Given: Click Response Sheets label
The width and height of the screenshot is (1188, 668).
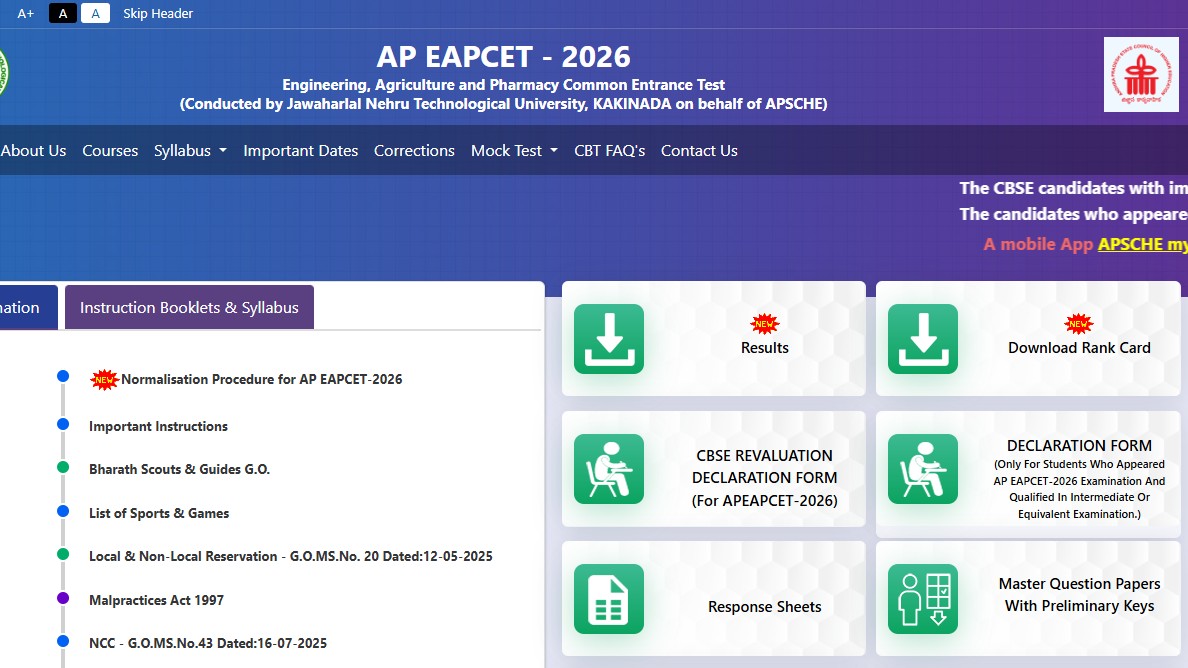Looking at the screenshot, I should (x=764, y=607).
